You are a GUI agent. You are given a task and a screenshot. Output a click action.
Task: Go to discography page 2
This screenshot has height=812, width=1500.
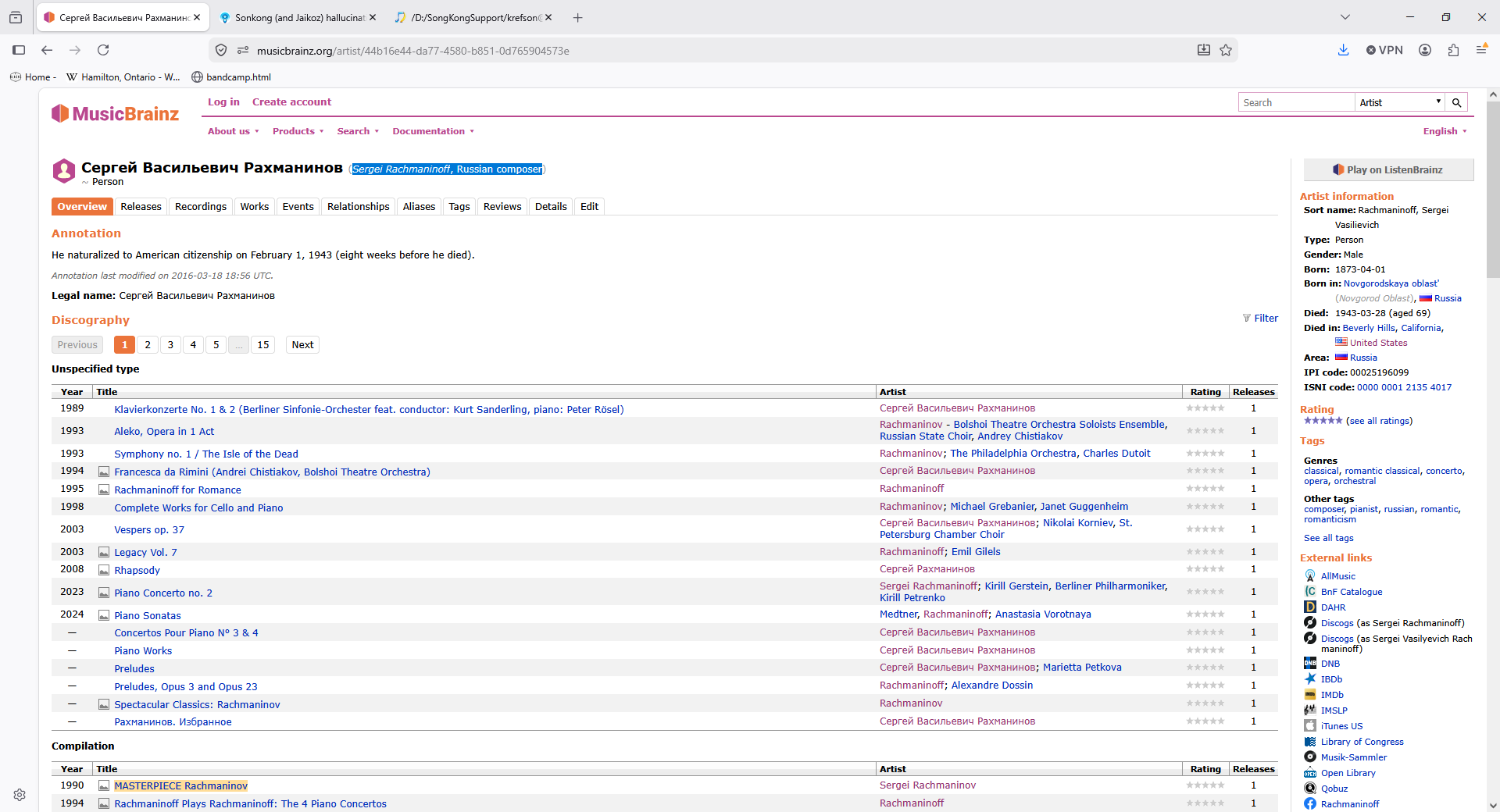148,345
